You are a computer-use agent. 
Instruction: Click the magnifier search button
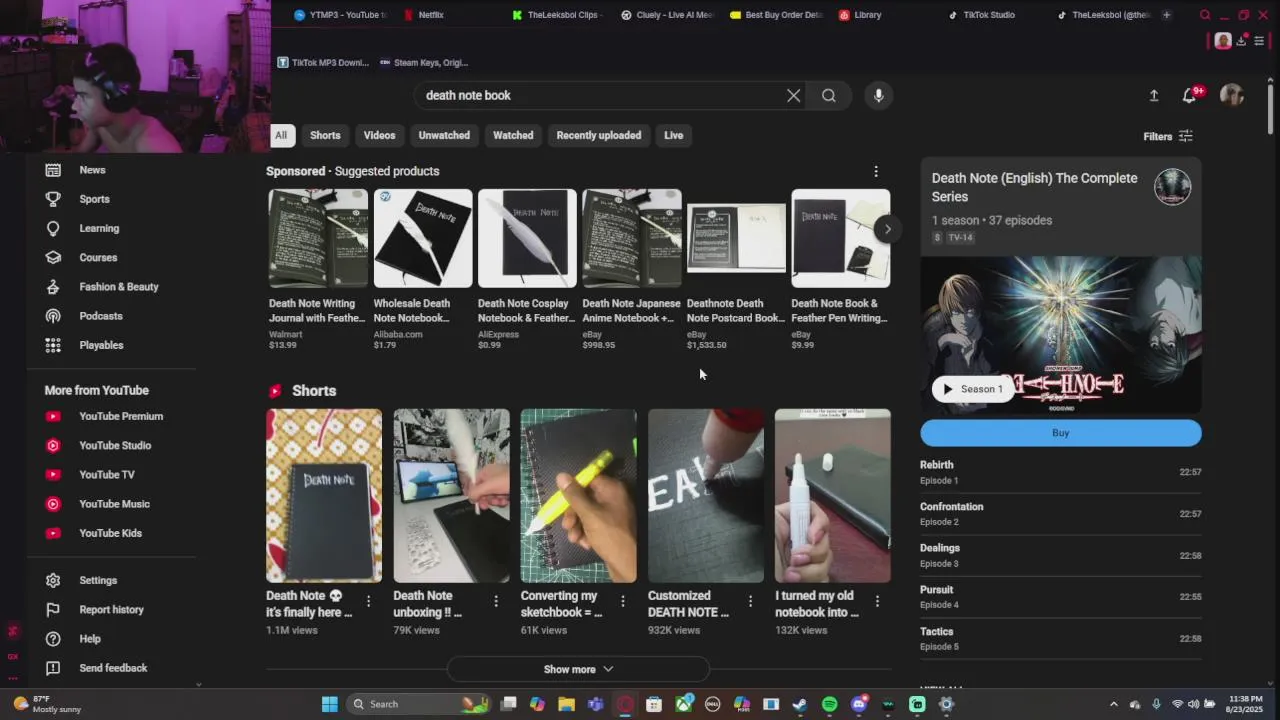[829, 95]
